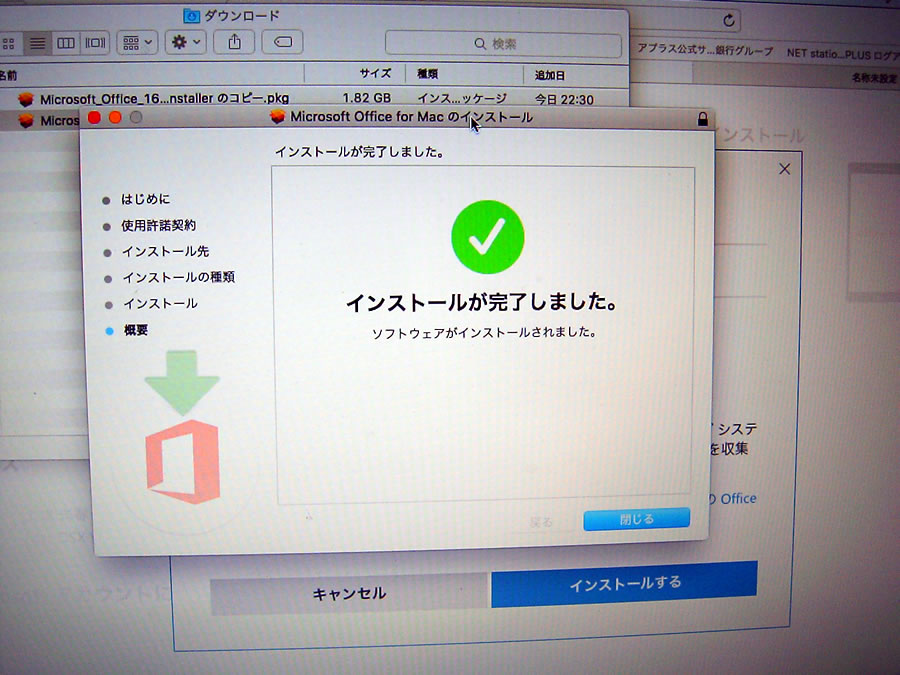Viewport: 900px width, 675px height.
Task: Click the green checkmark success icon
Action: 487,236
